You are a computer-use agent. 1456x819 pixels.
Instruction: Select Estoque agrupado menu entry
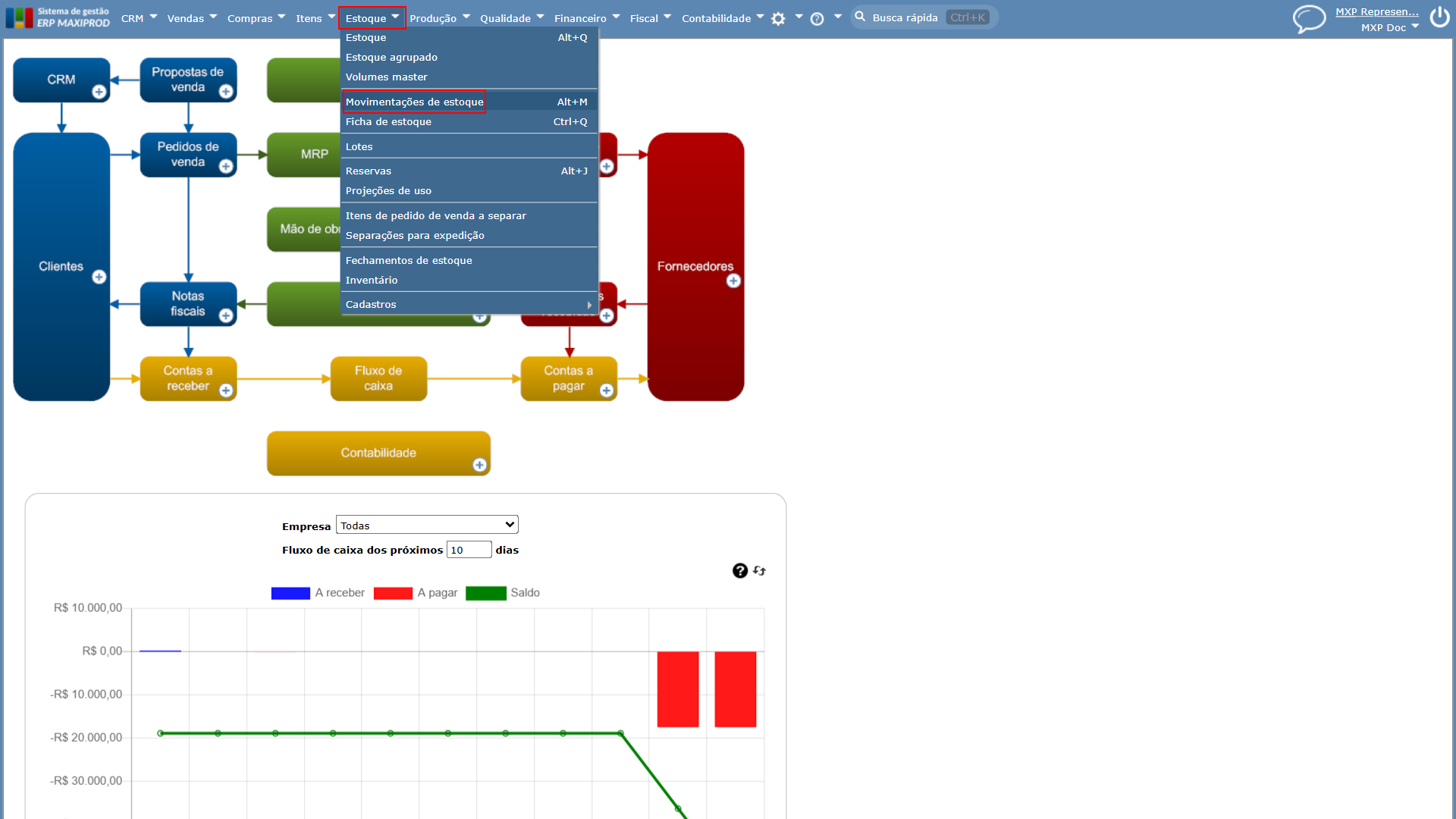click(469, 57)
